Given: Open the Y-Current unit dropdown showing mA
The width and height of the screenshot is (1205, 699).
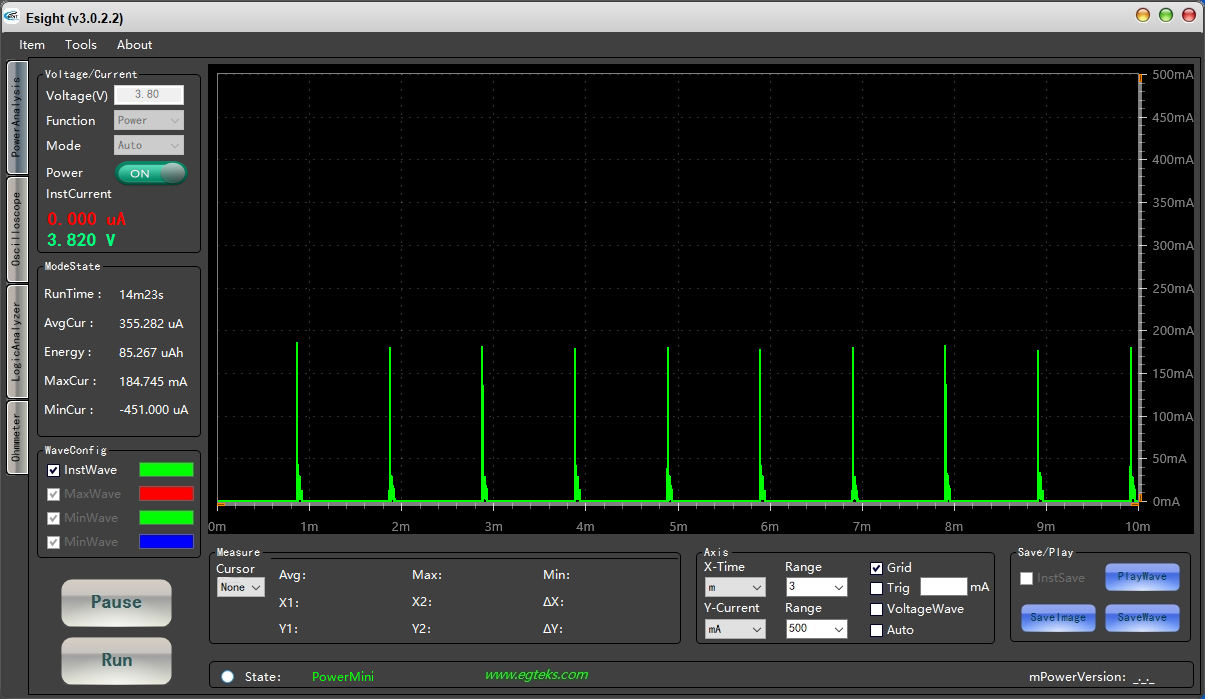Looking at the screenshot, I should (735, 629).
